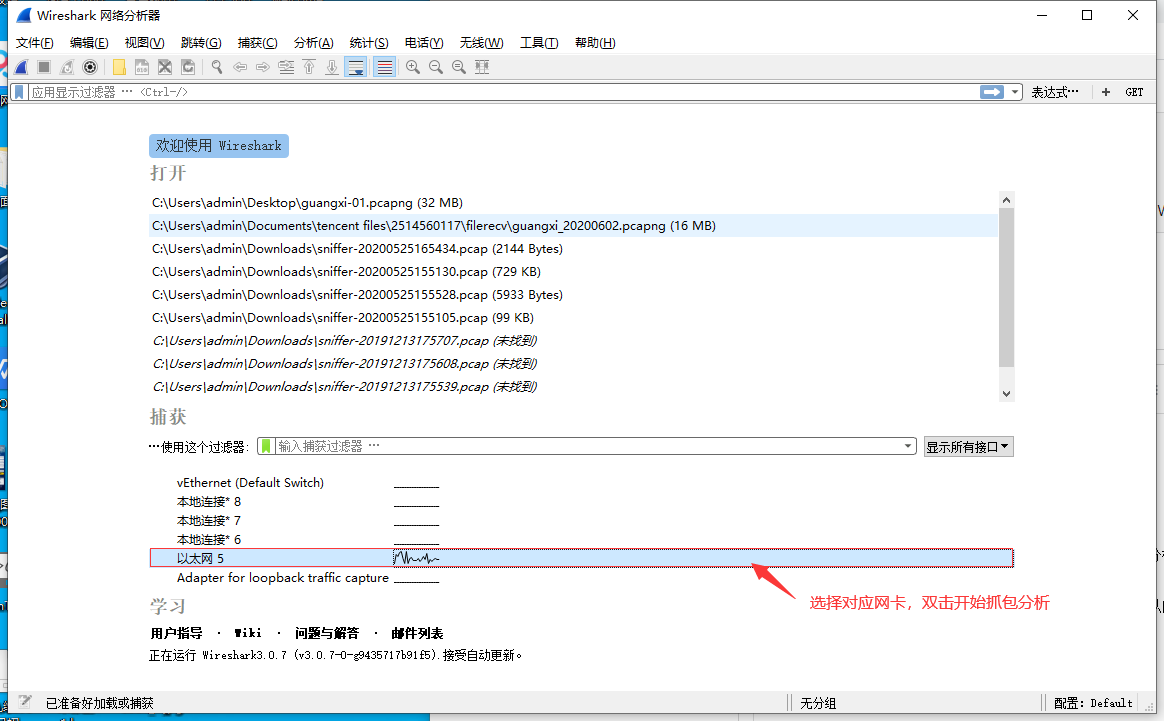Image resolution: width=1164 pixels, height=721 pixels.
Task: Click the stop capture square icon
Action: coord(44,68)
